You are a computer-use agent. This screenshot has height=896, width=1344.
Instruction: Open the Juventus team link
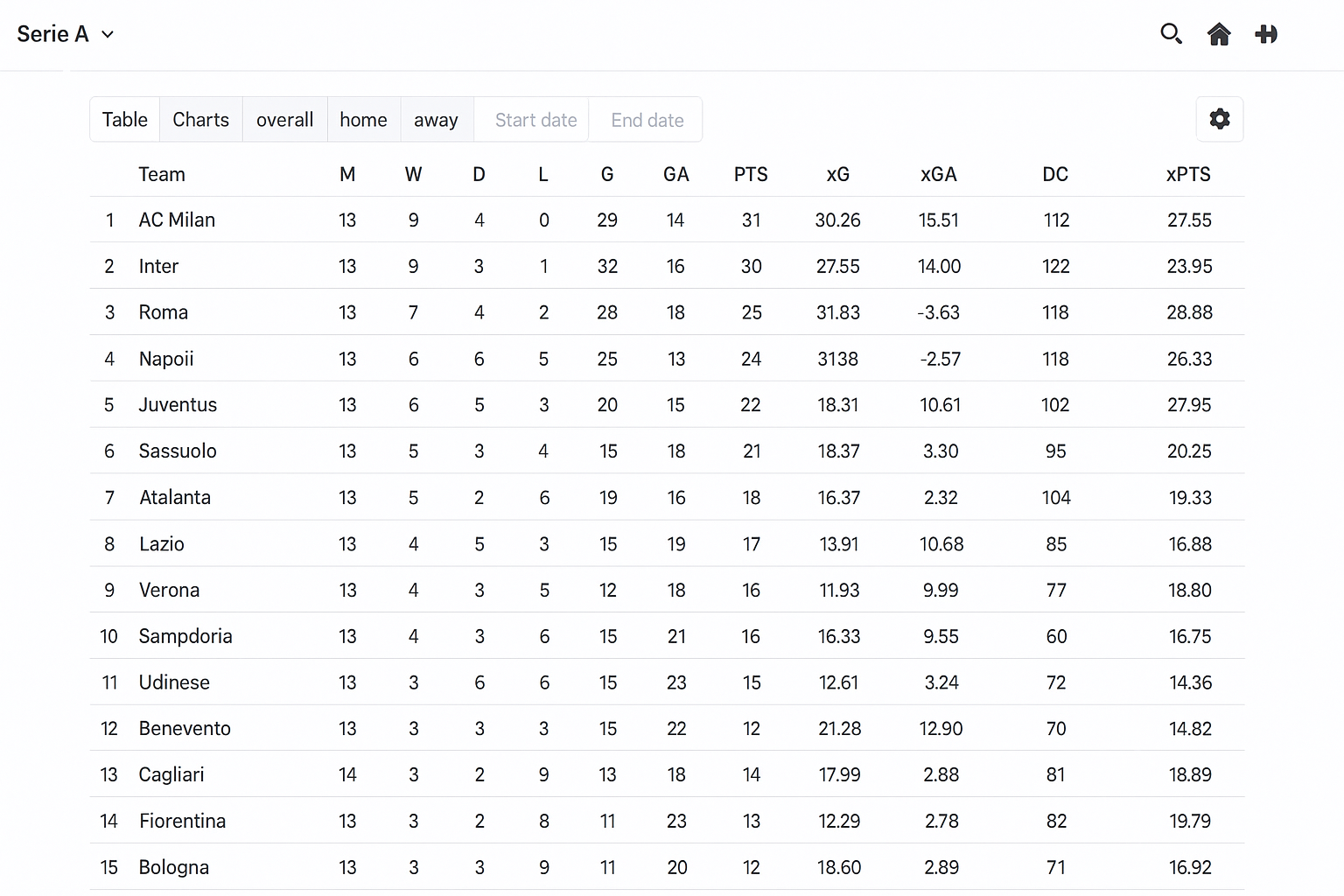[x=178, y=405]
